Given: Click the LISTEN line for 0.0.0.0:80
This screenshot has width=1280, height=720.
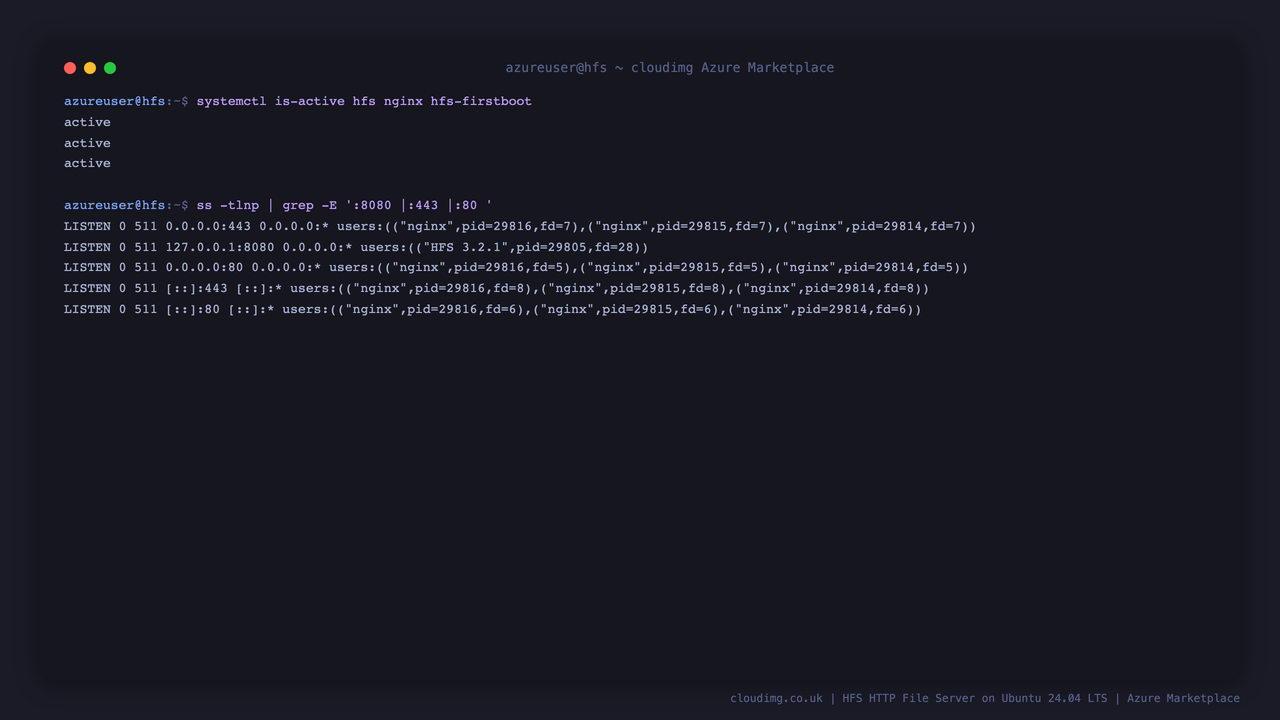Looking at the screenshot, I should (x=516, y=267).
